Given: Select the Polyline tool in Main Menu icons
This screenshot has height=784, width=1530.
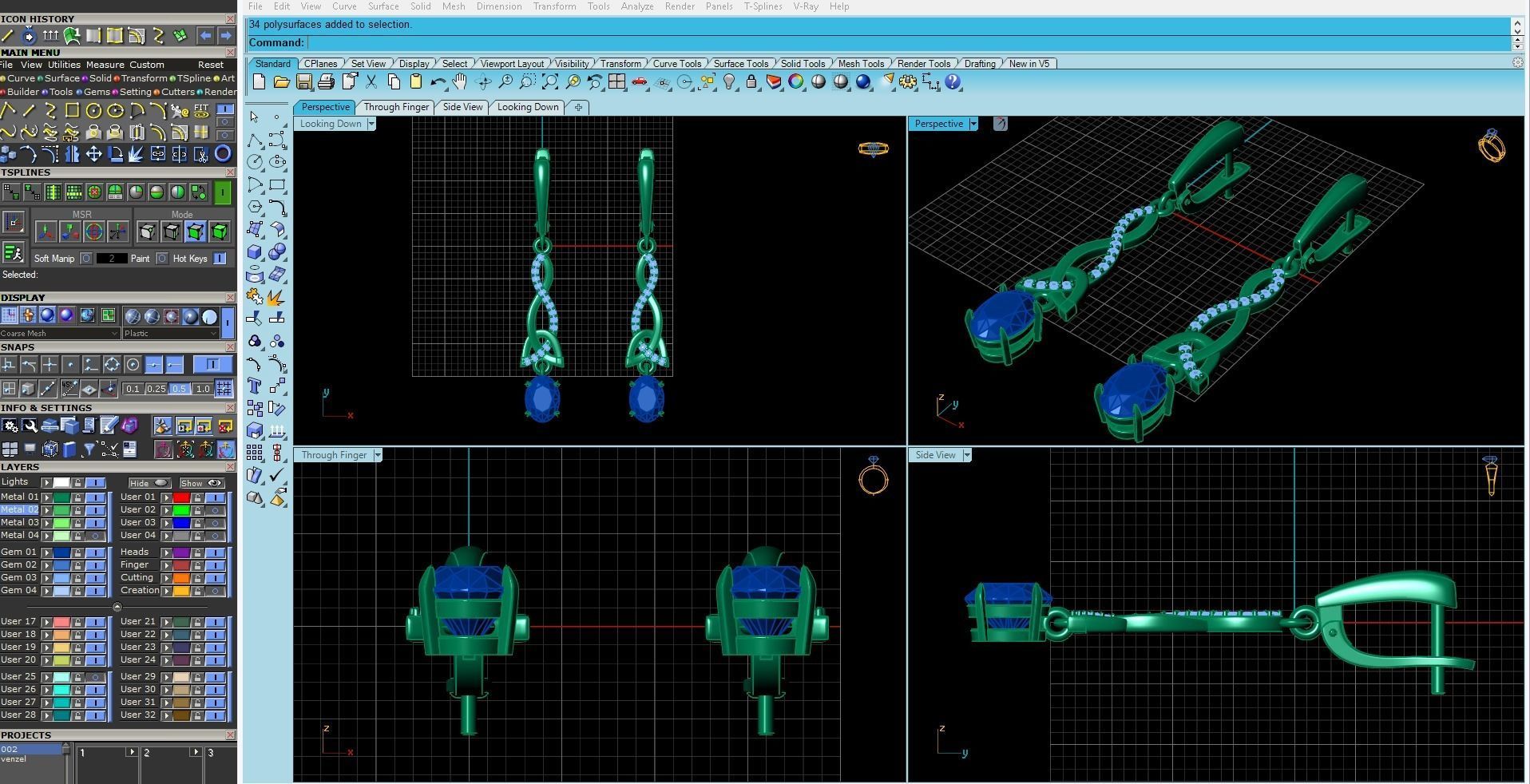Looking at the screenshot, I should (8, 111).
